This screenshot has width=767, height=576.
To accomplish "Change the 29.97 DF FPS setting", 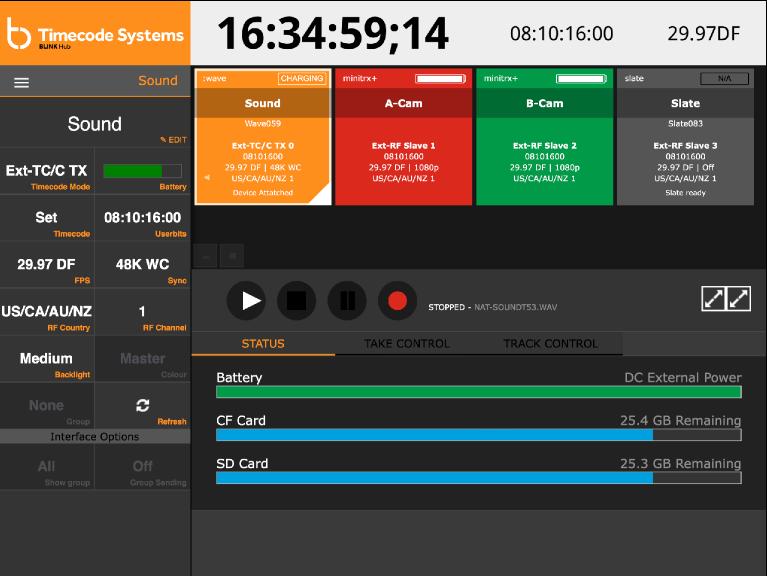I will tap(47, 266).
